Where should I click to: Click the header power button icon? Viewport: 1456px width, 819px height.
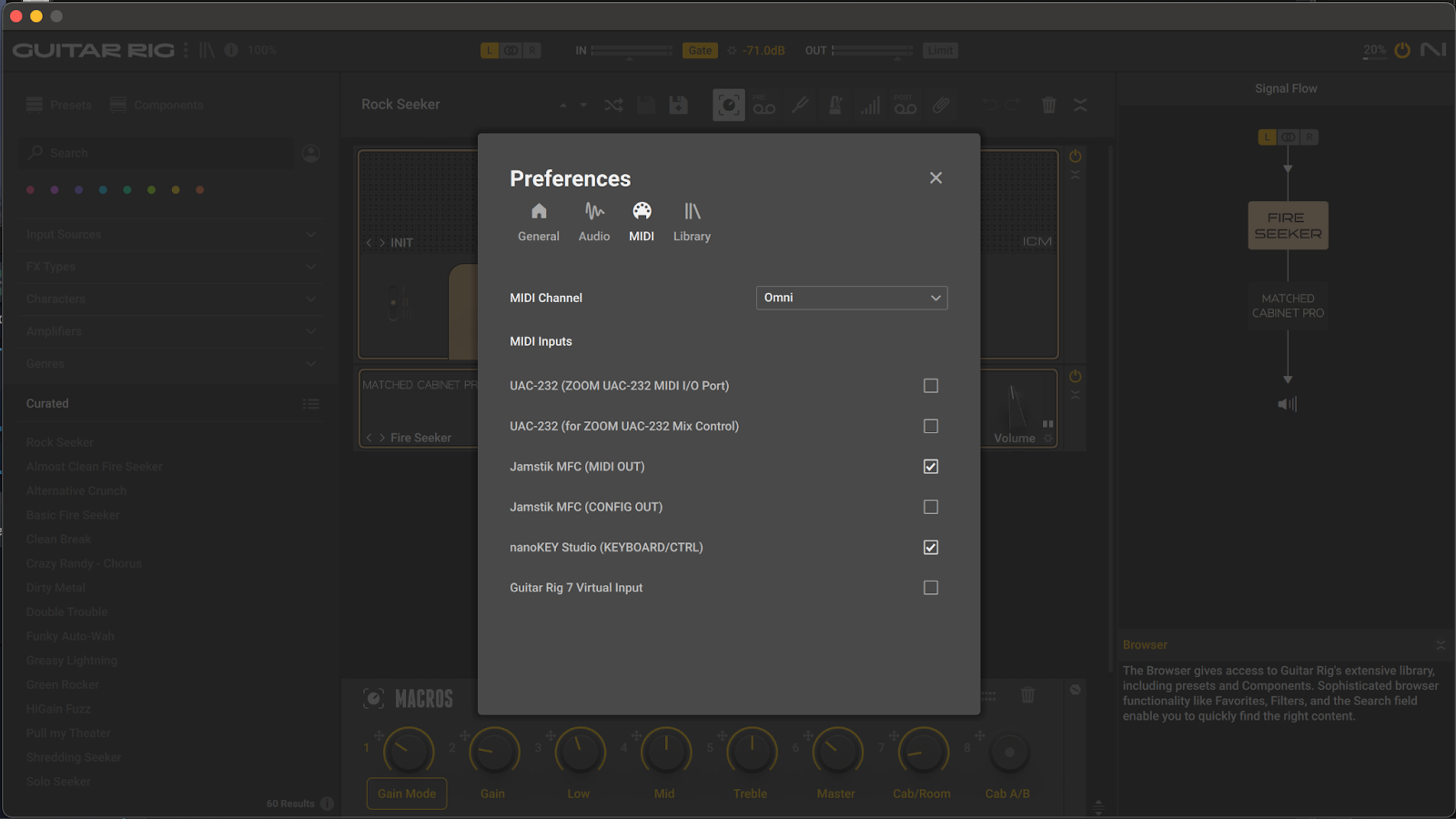[x=1402, y=50]
